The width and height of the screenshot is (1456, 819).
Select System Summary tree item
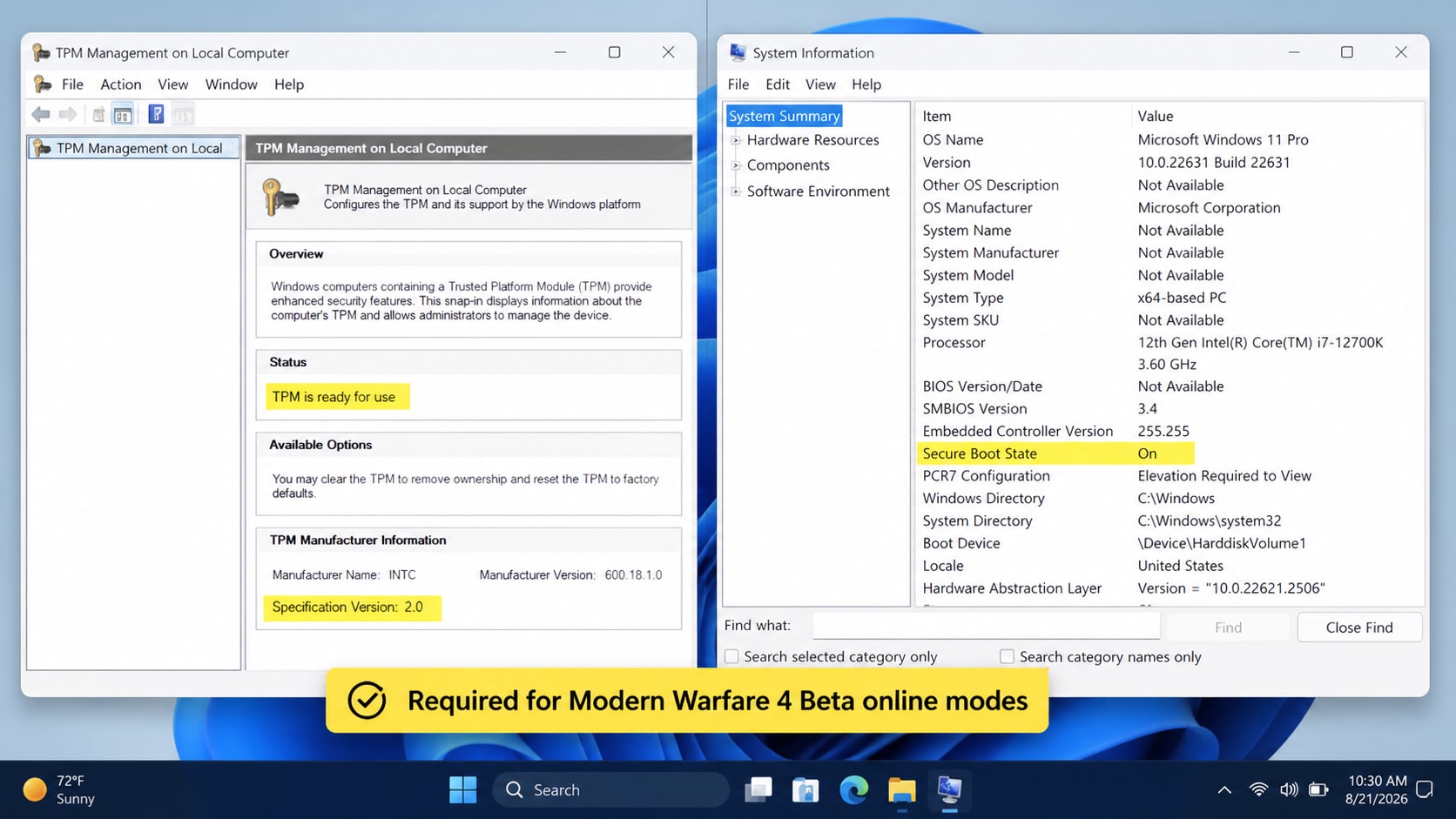(785, 116)
